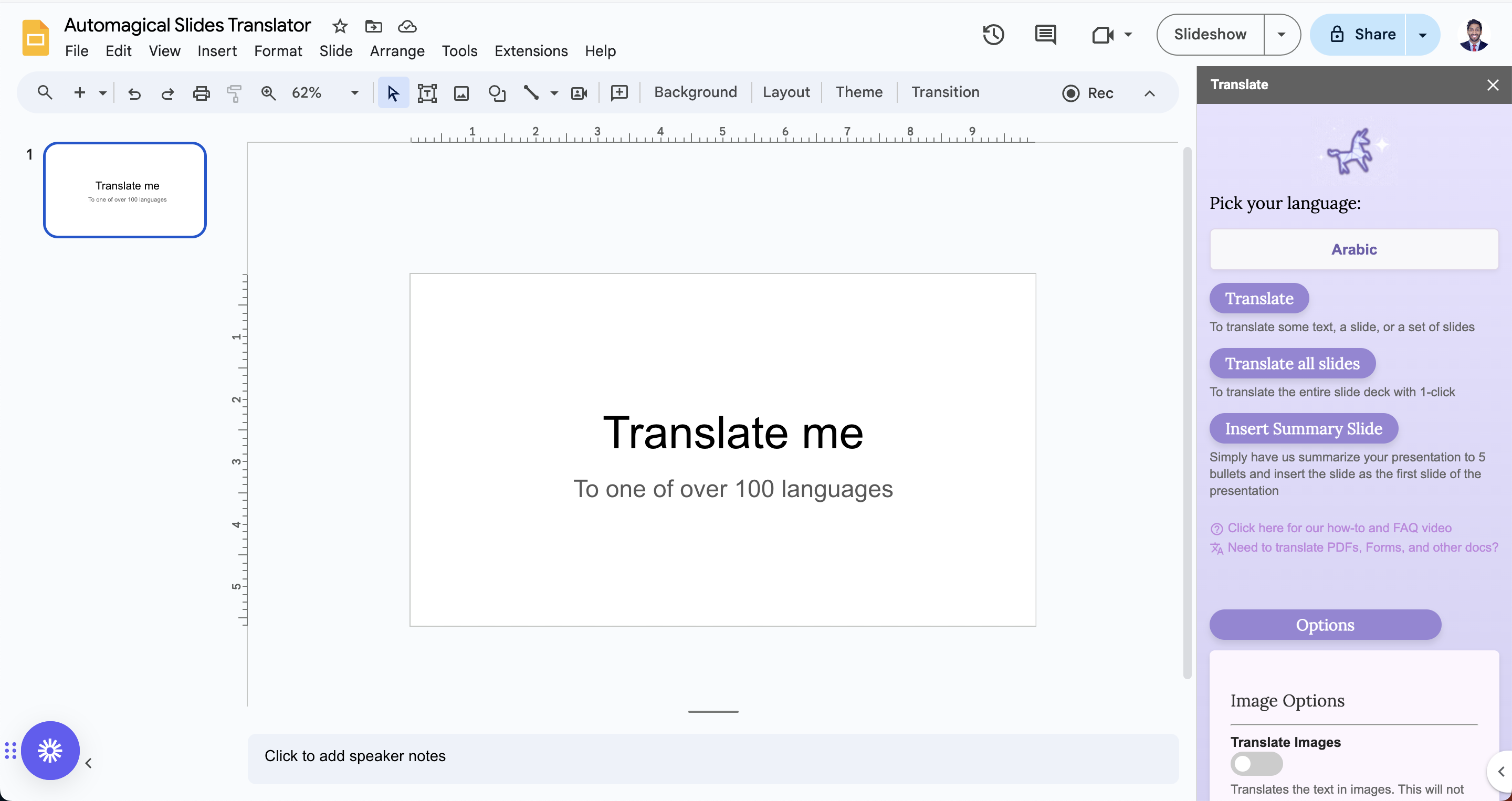Click the Redo icon
1512x801 pixels.
(167, 92)
